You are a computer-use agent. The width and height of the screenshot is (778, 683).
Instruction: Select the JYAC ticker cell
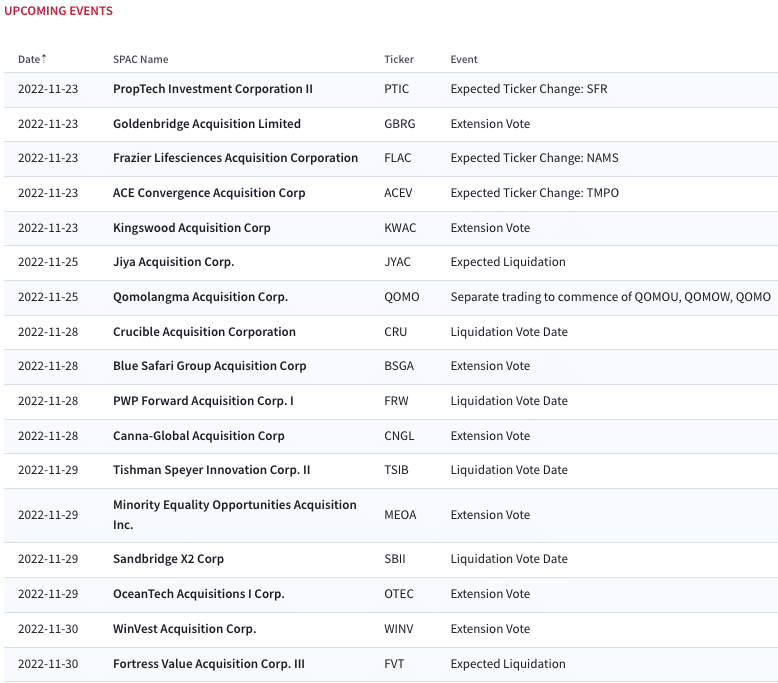pyautogui.click(x=397, y=262)
